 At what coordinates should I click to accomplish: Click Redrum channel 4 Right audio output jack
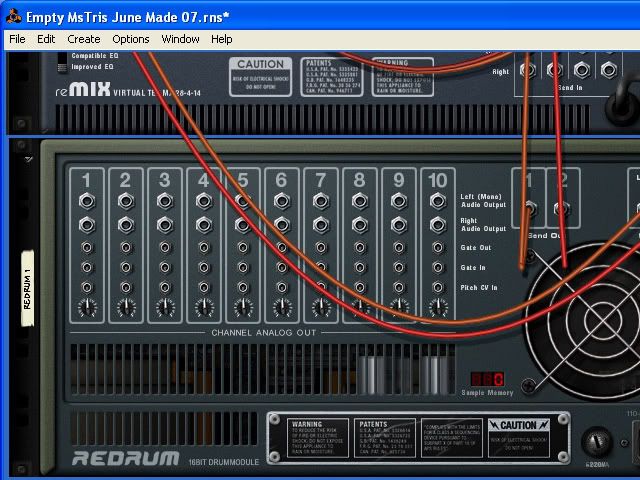tap(204, 225)
